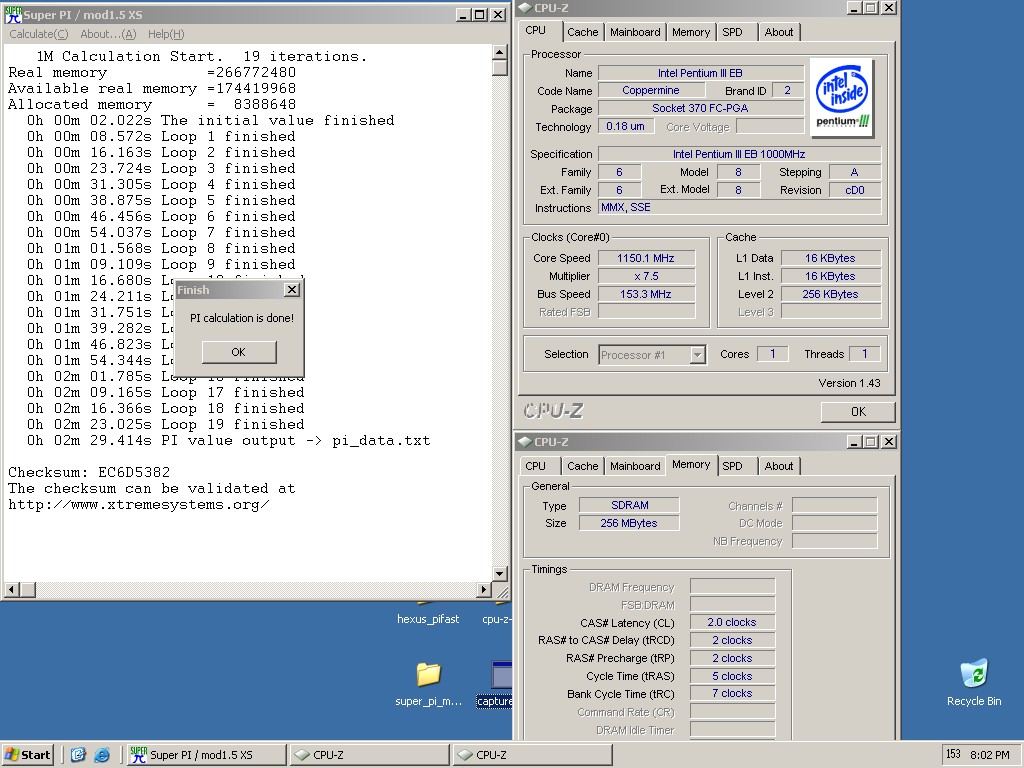Switch to CPU tab in lower CPU-Z
1024x768 pixels.
[x=536, y=466]
